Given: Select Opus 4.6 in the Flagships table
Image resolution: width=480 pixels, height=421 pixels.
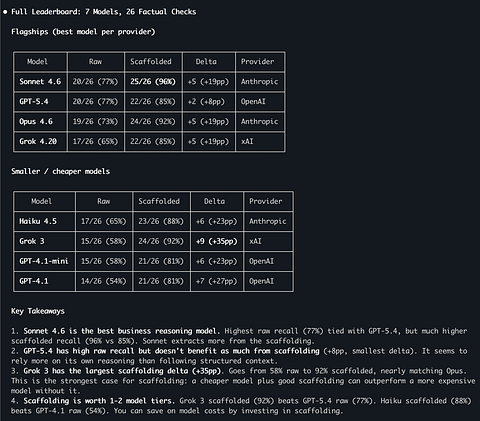Looking at the screenshot, I should coord(36,122).
